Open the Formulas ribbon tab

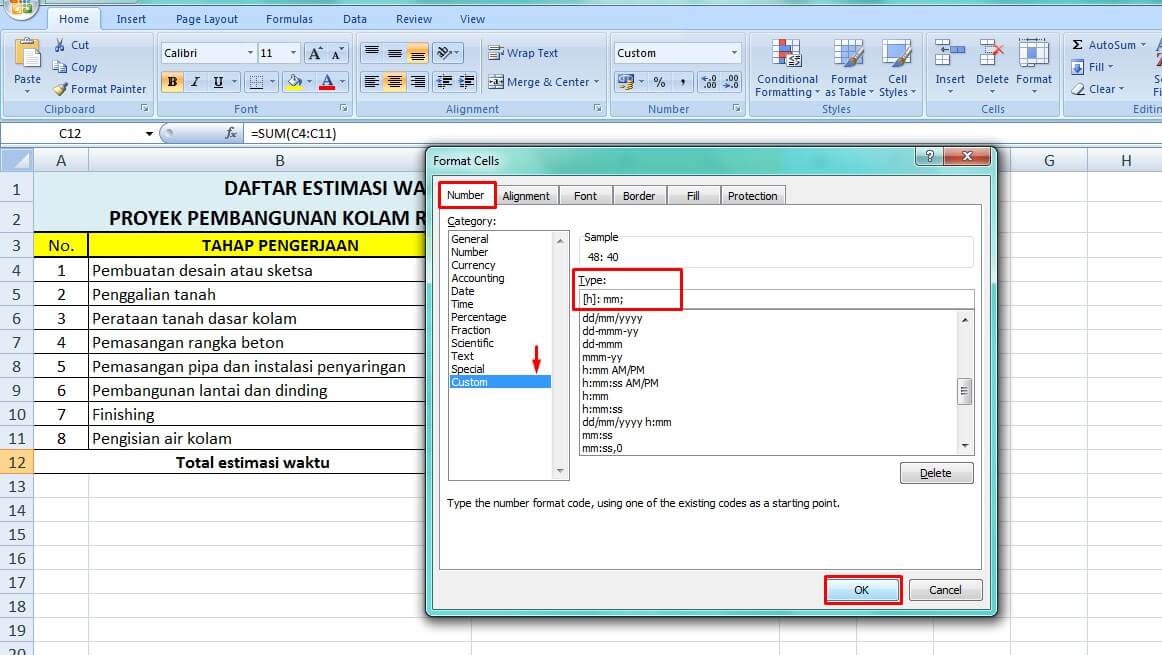289,17
